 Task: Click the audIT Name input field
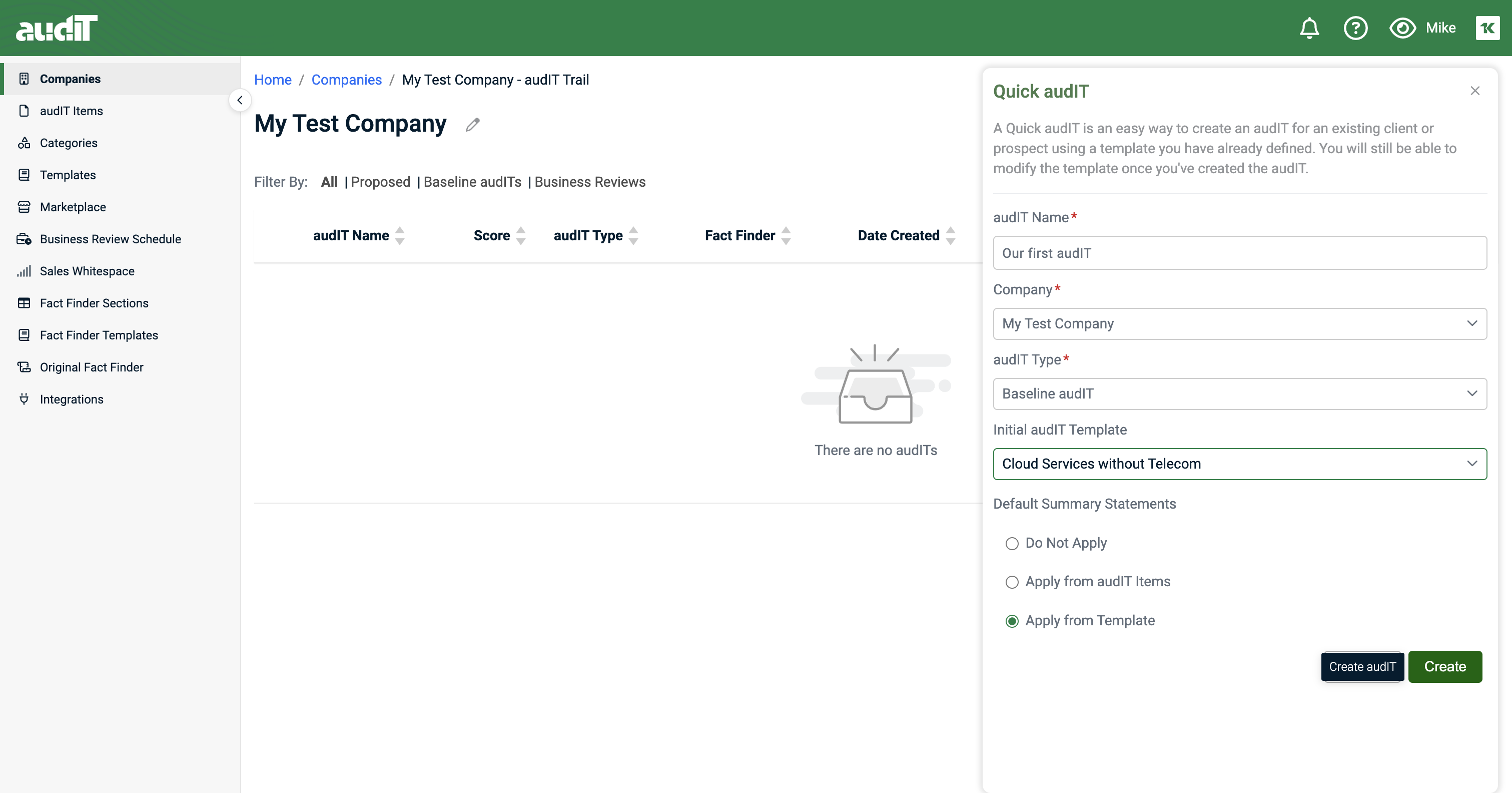pos(1240,253)
